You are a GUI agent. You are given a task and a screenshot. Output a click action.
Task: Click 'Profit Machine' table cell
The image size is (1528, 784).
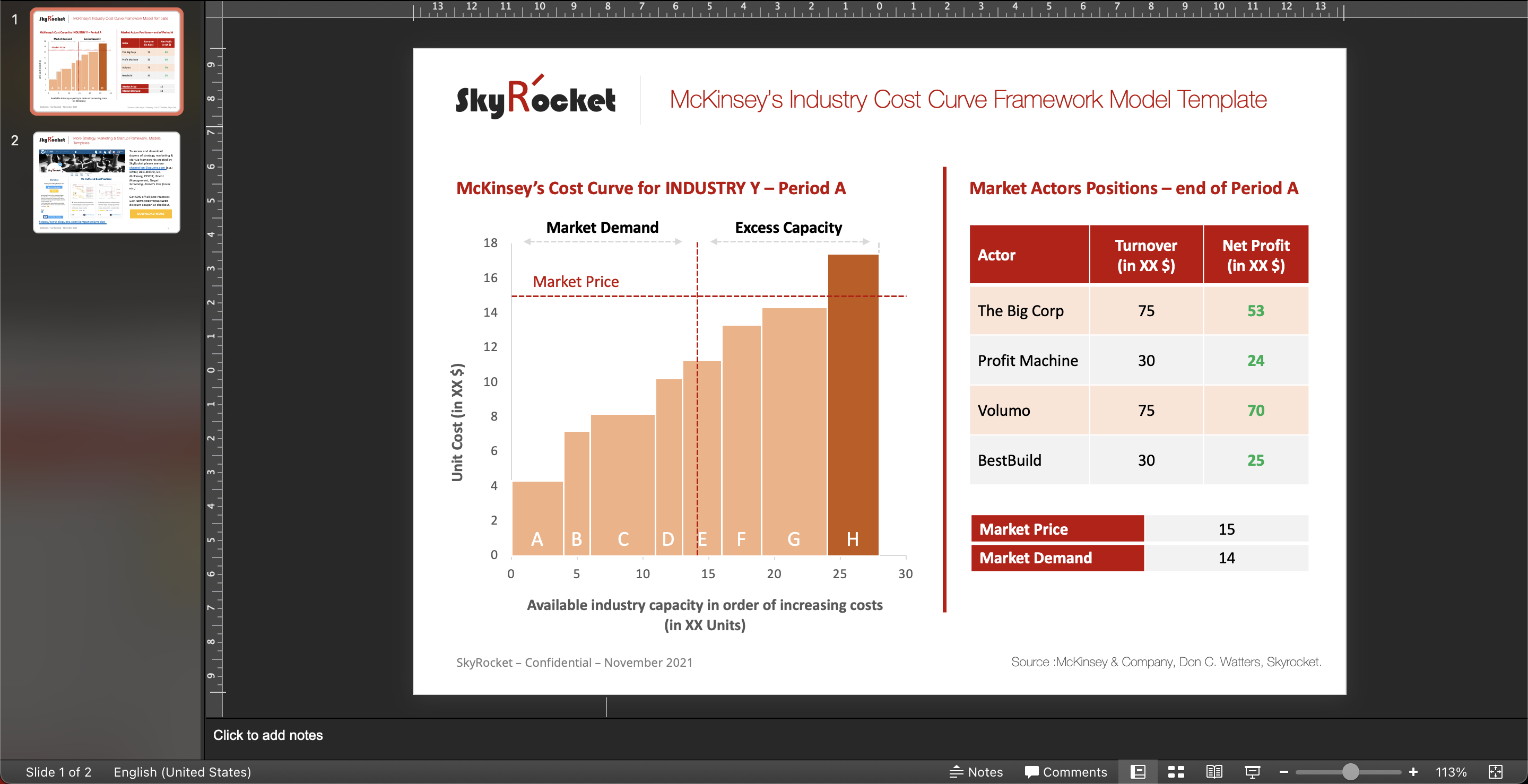(1029, 360)
